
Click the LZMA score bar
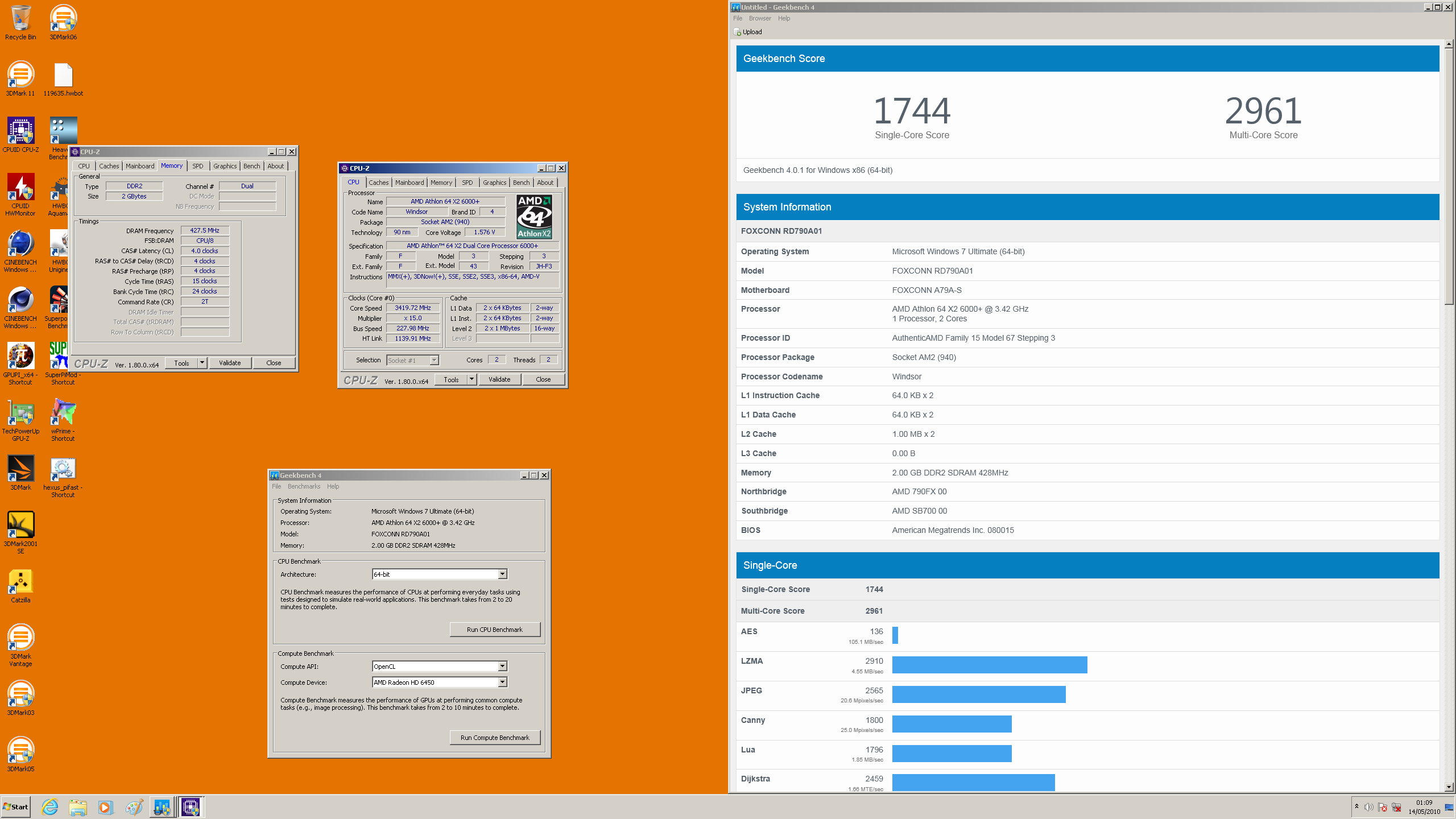990,665
